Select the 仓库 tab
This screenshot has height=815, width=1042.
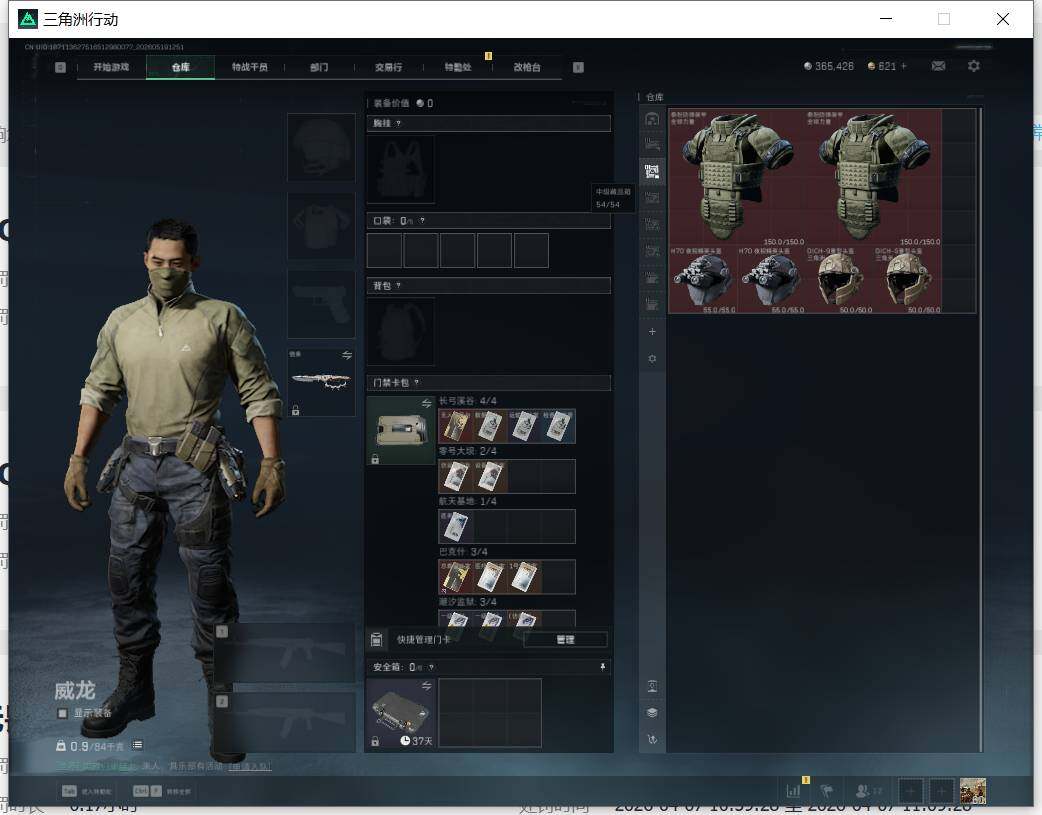click(180, 67)
